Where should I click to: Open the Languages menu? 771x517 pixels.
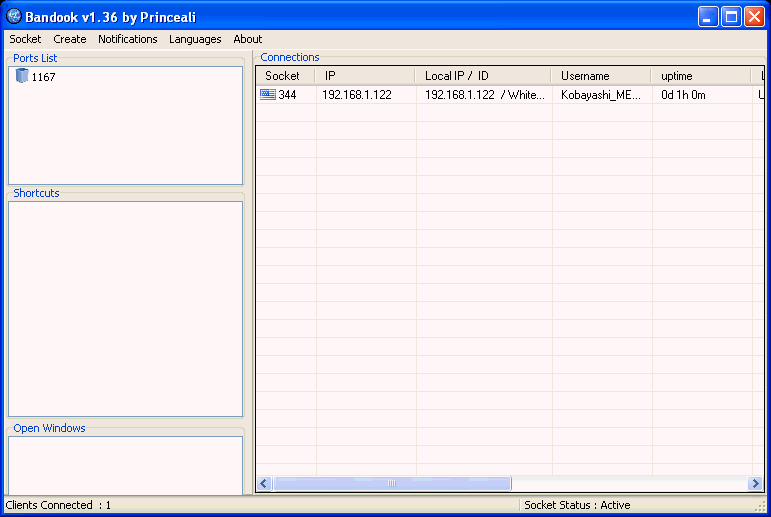(195, 39)
